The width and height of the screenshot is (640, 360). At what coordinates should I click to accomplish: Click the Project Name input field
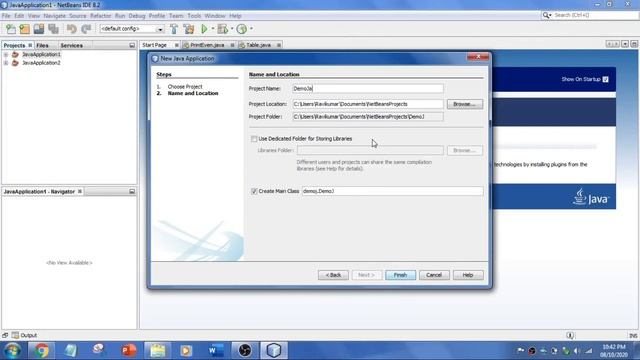[367, 89]
